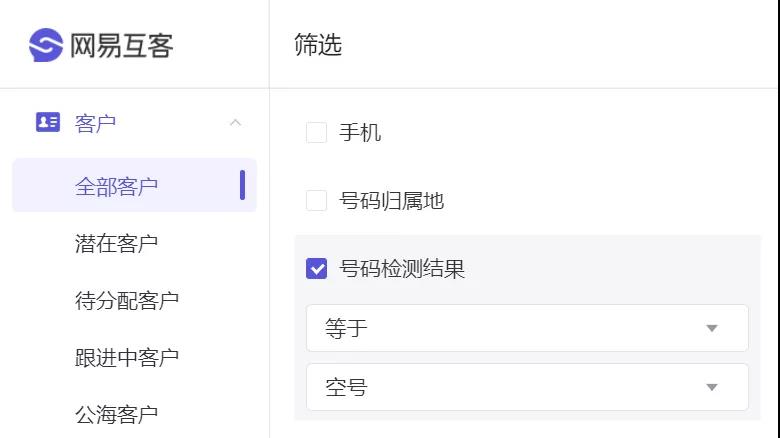780x438 pixels.
Task: Open the 潜在客户 menu item
Action: (x=116, y=243)
